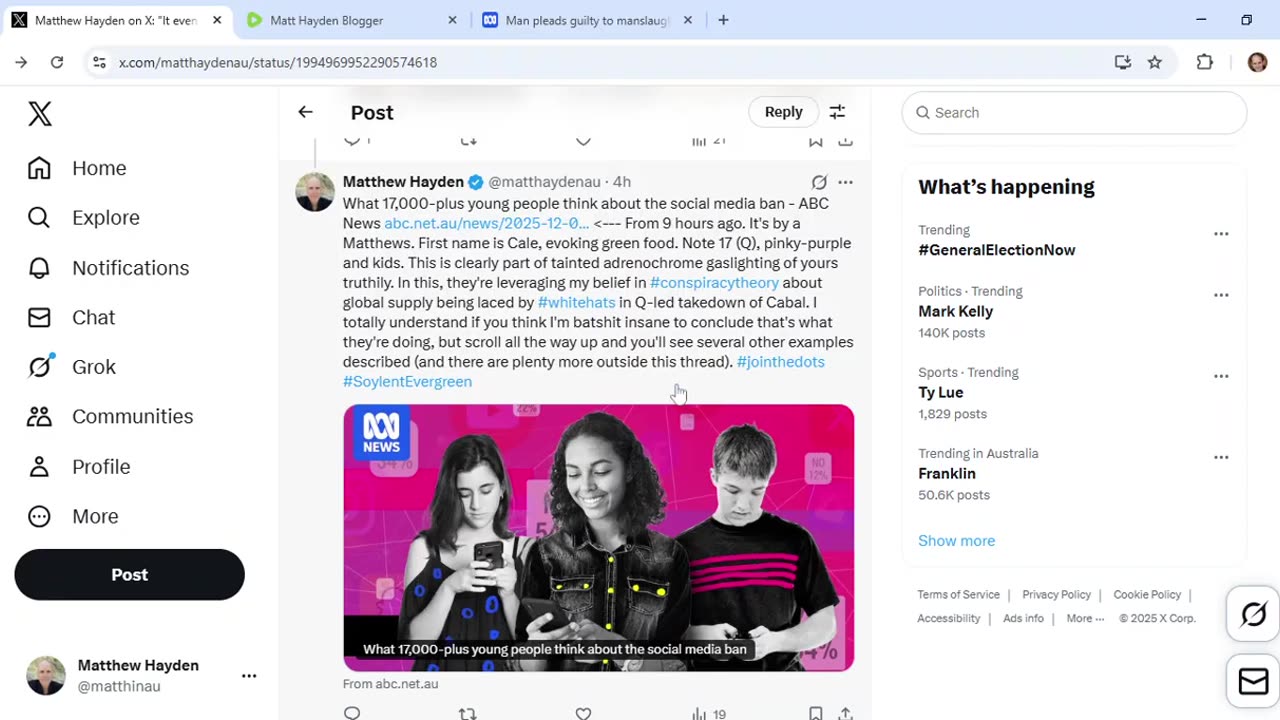
Task: Go forward in browser history
Action: pos(21,62)
